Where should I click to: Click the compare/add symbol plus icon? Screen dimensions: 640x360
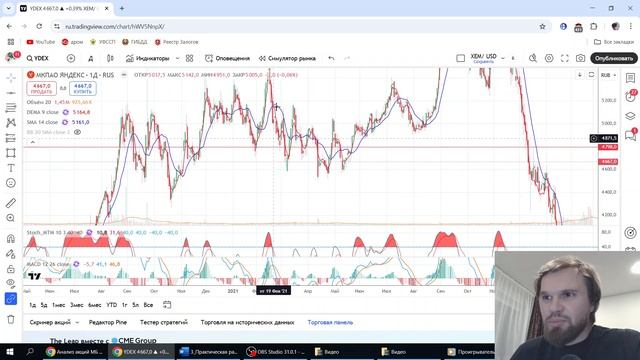pos(71,58)
